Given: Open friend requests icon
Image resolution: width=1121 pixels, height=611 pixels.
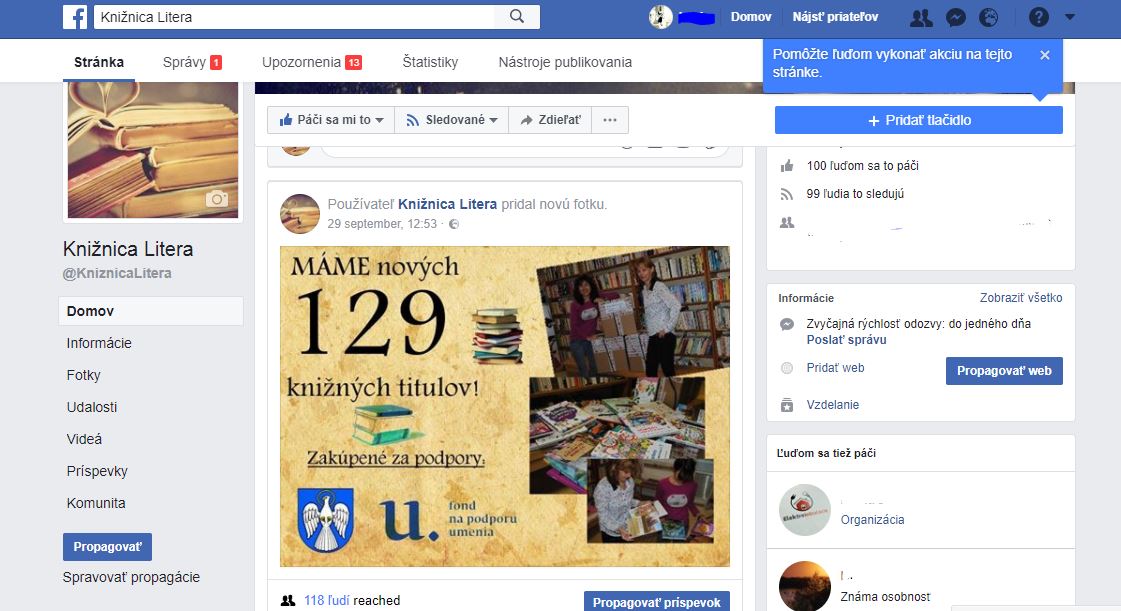Looking at the screenshot, I should point(921,17).
